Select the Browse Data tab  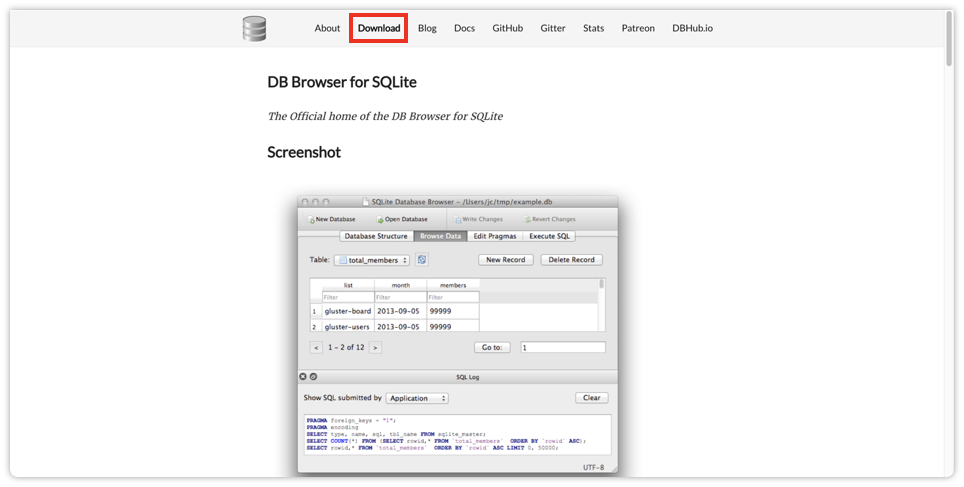click(440, 236)
